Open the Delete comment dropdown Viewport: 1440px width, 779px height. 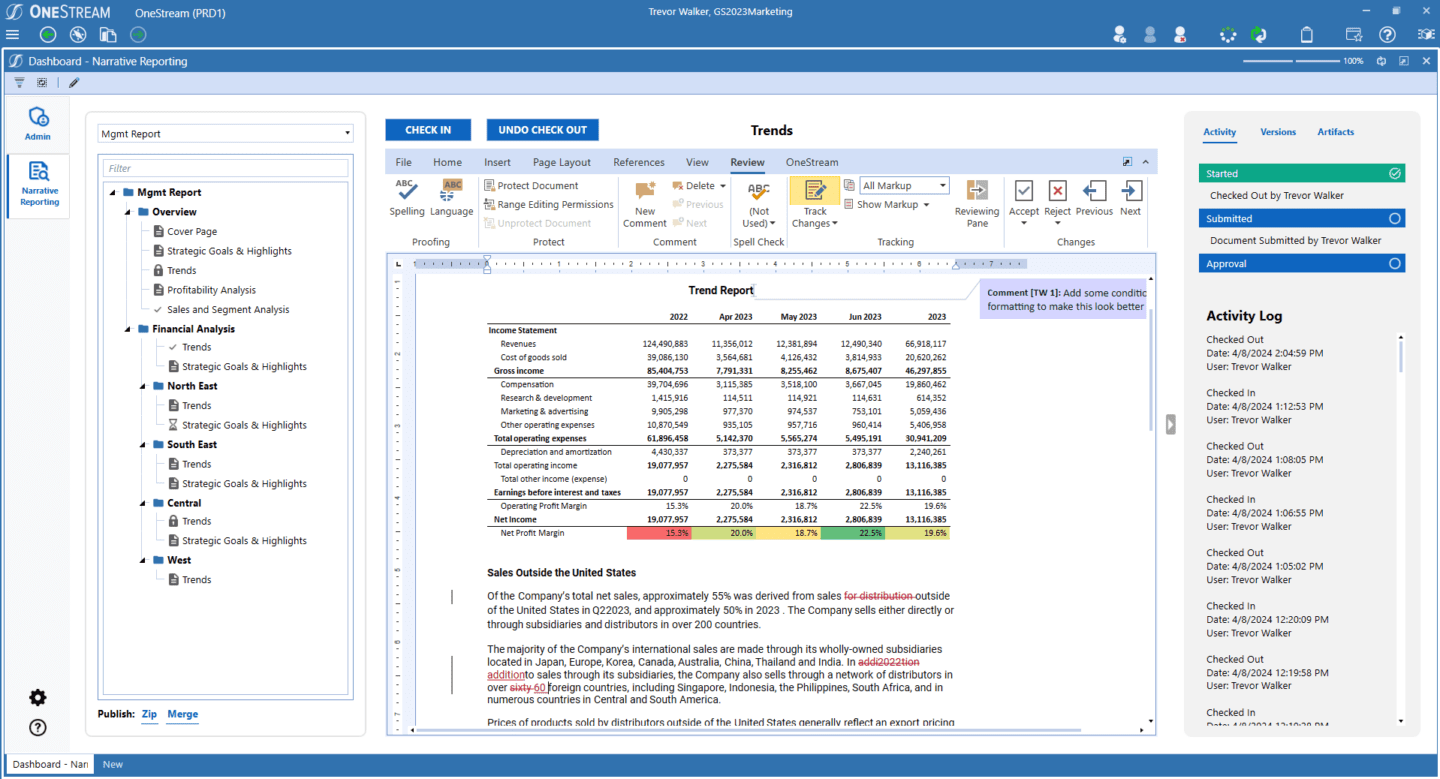pos(699,186)
